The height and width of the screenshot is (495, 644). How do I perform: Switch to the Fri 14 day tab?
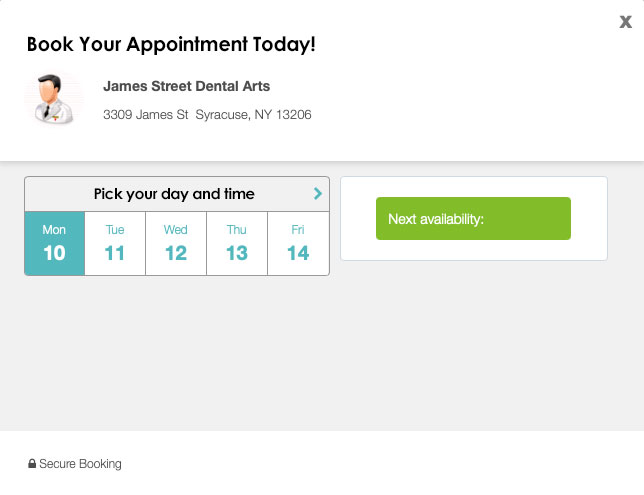(x=298, y=243)
